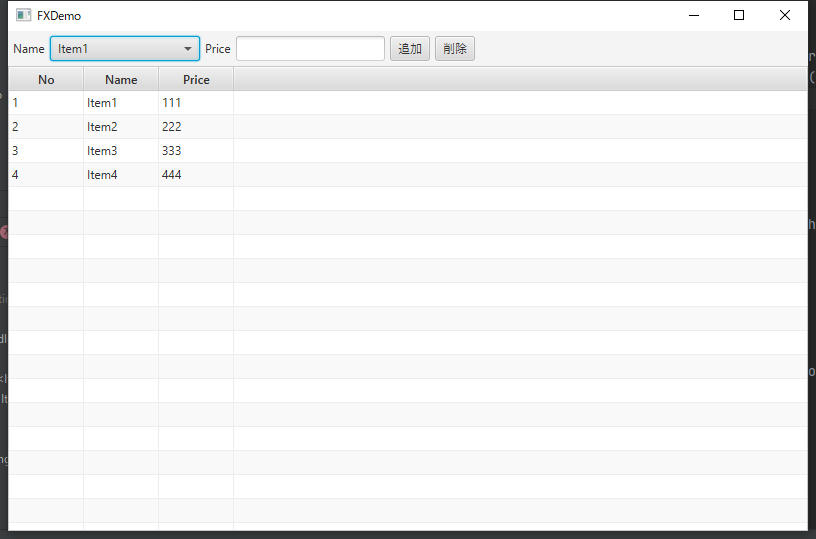
Task: Click the 削除 (Delete) button
Action: (455, 48)
